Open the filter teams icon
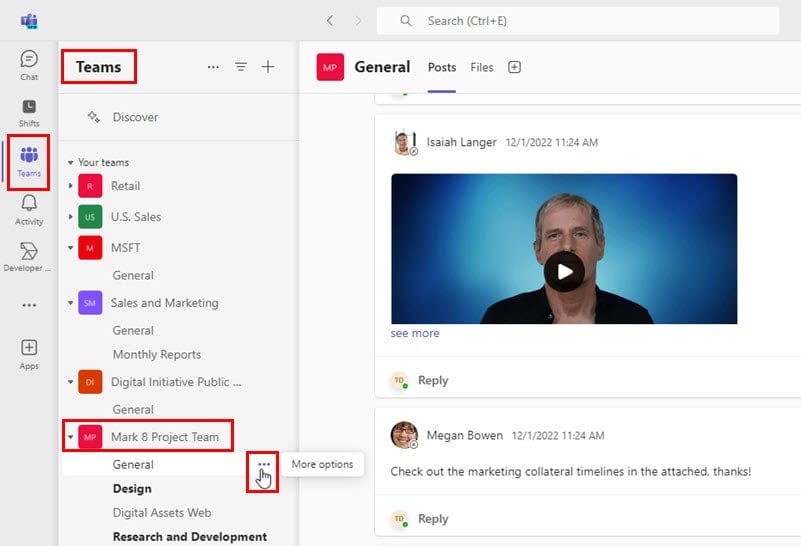 (x=241, y=66)
